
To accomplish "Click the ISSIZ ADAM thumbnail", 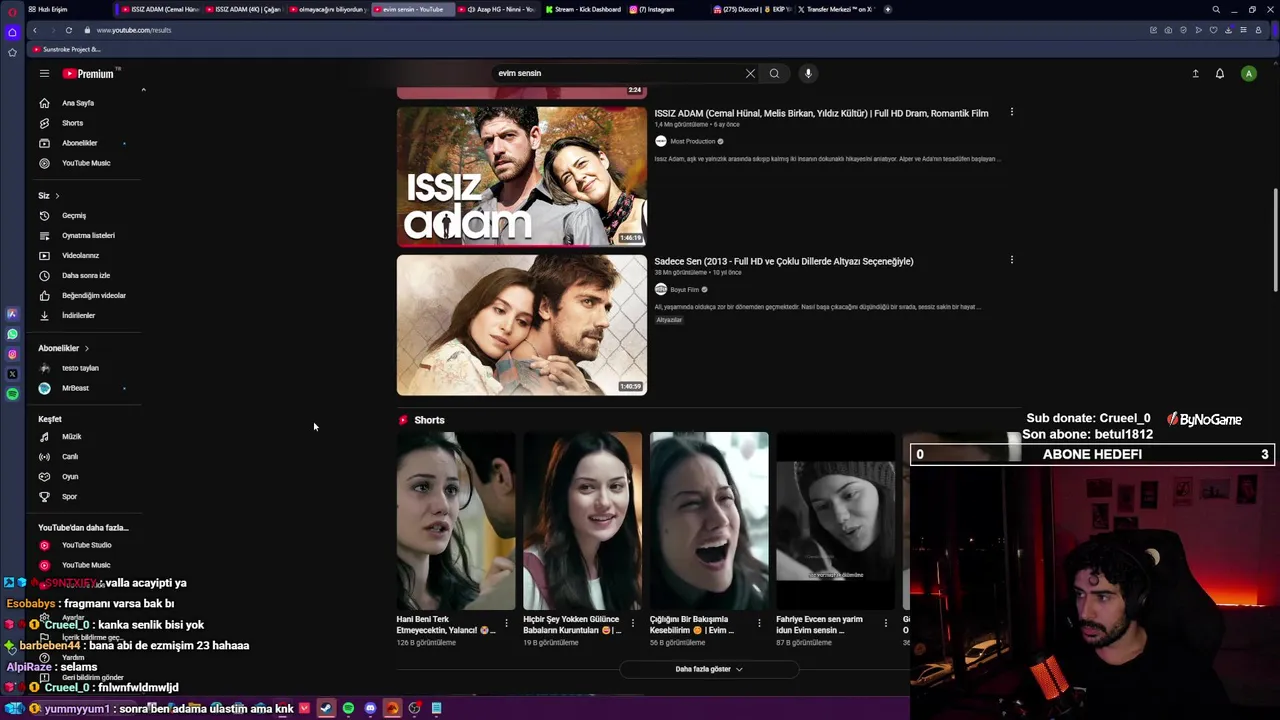I will [x=522, y=176].
